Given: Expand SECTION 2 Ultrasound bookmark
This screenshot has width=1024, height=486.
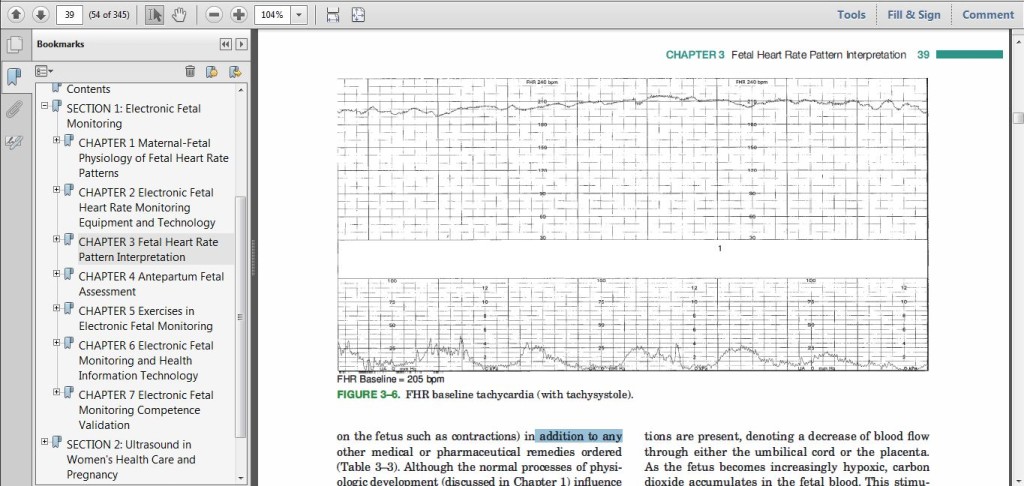Looking at the screenshot, I should point(44,442).
